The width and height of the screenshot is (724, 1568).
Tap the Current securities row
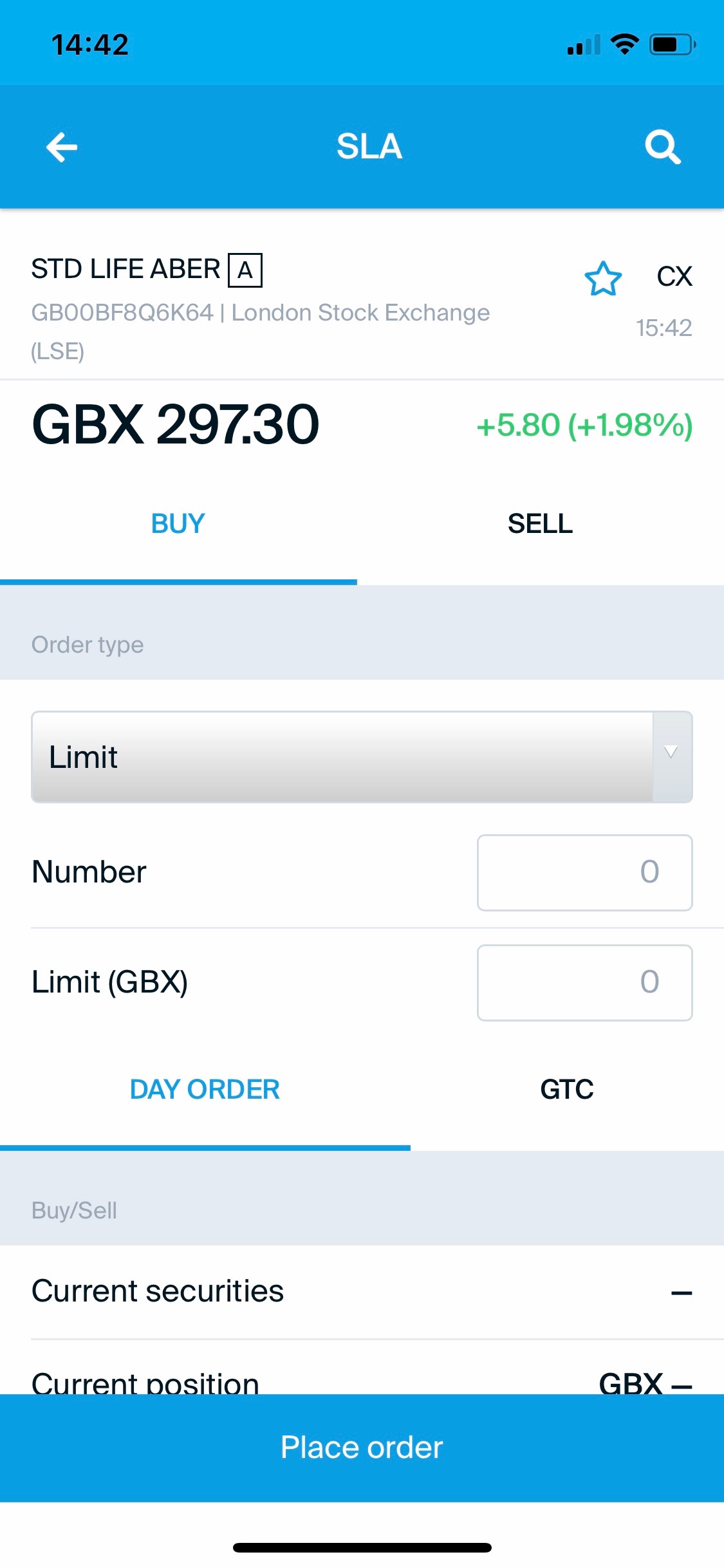[x=362, y=1292]
